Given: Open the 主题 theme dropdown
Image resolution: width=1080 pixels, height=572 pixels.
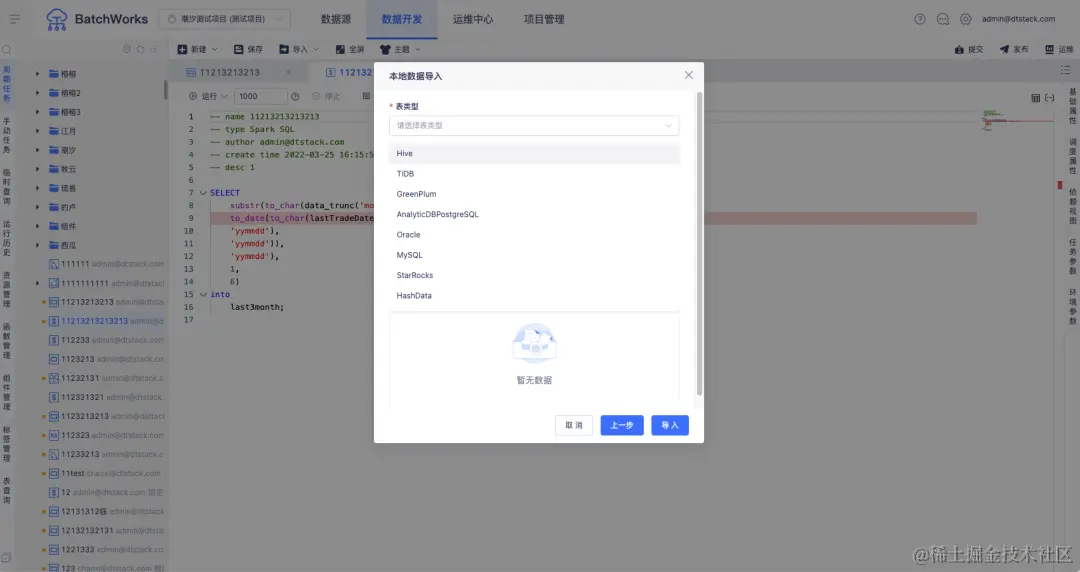Looking at the screenshot, I should (399, 50).
